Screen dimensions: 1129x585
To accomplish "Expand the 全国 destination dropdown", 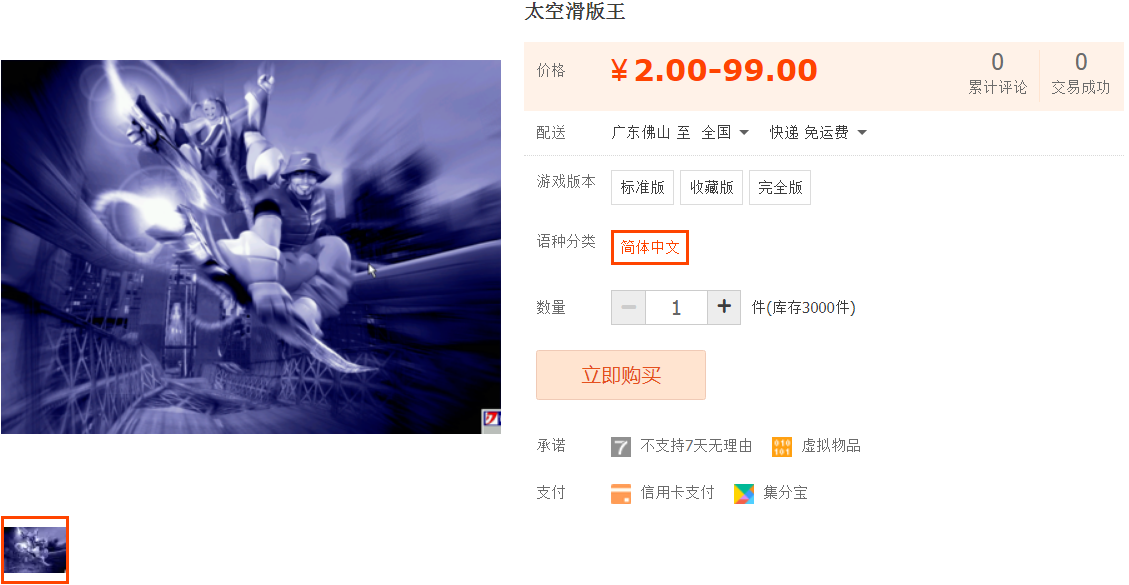I will pos(725,133).
